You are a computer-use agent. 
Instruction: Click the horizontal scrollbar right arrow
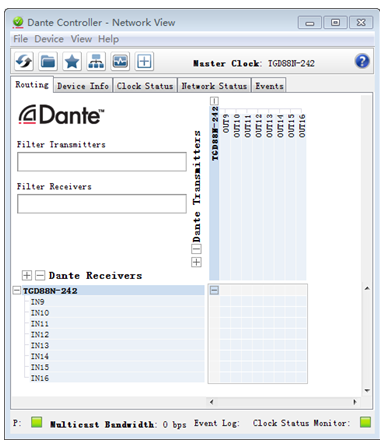[355, 402]
